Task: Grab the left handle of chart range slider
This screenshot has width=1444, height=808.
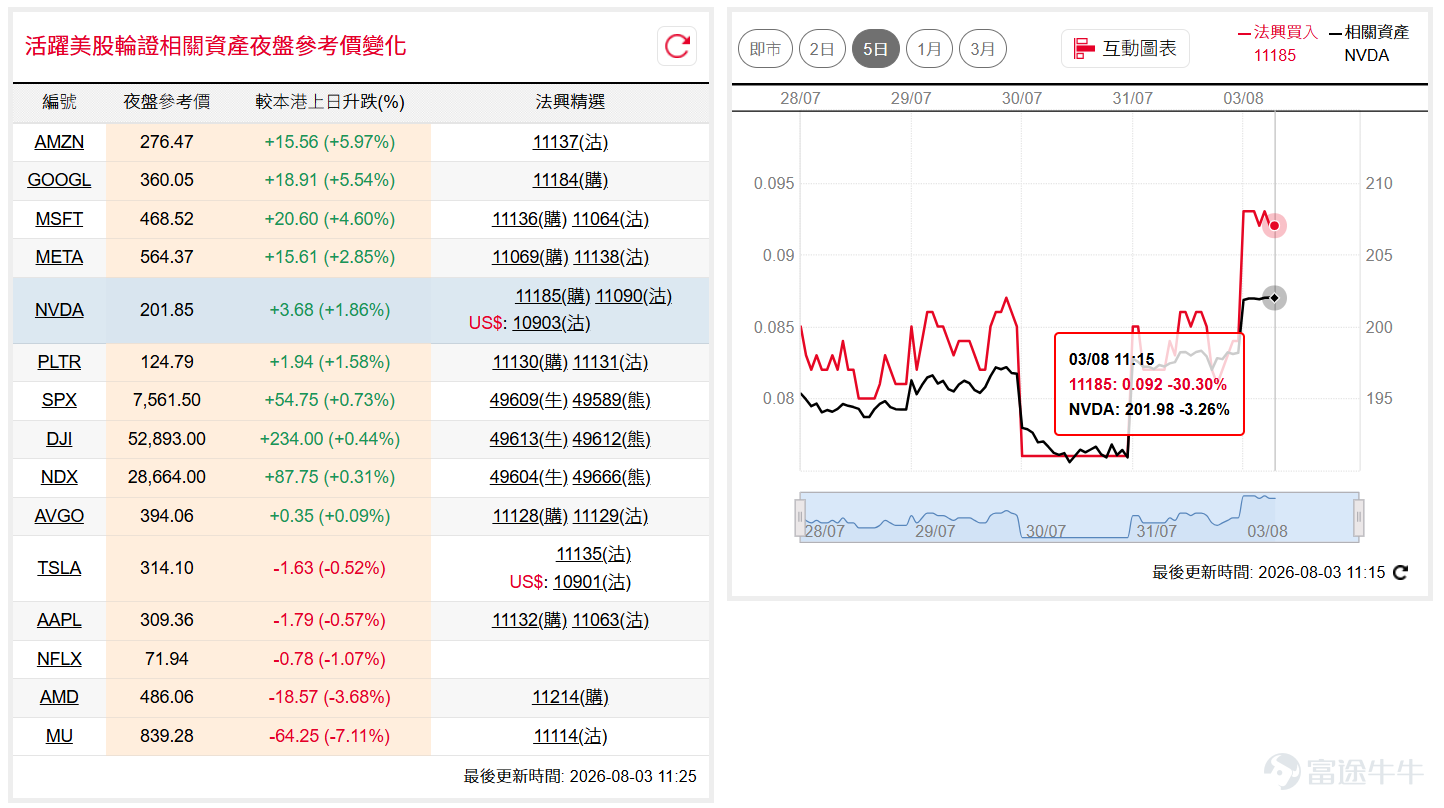Action: [x=800, y=517]
